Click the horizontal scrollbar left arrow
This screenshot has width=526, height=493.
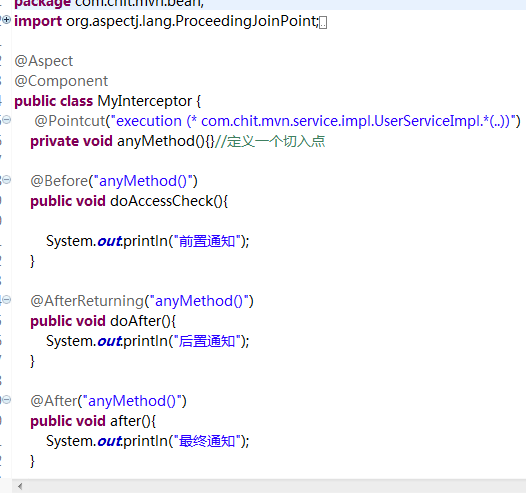point(20,486)
